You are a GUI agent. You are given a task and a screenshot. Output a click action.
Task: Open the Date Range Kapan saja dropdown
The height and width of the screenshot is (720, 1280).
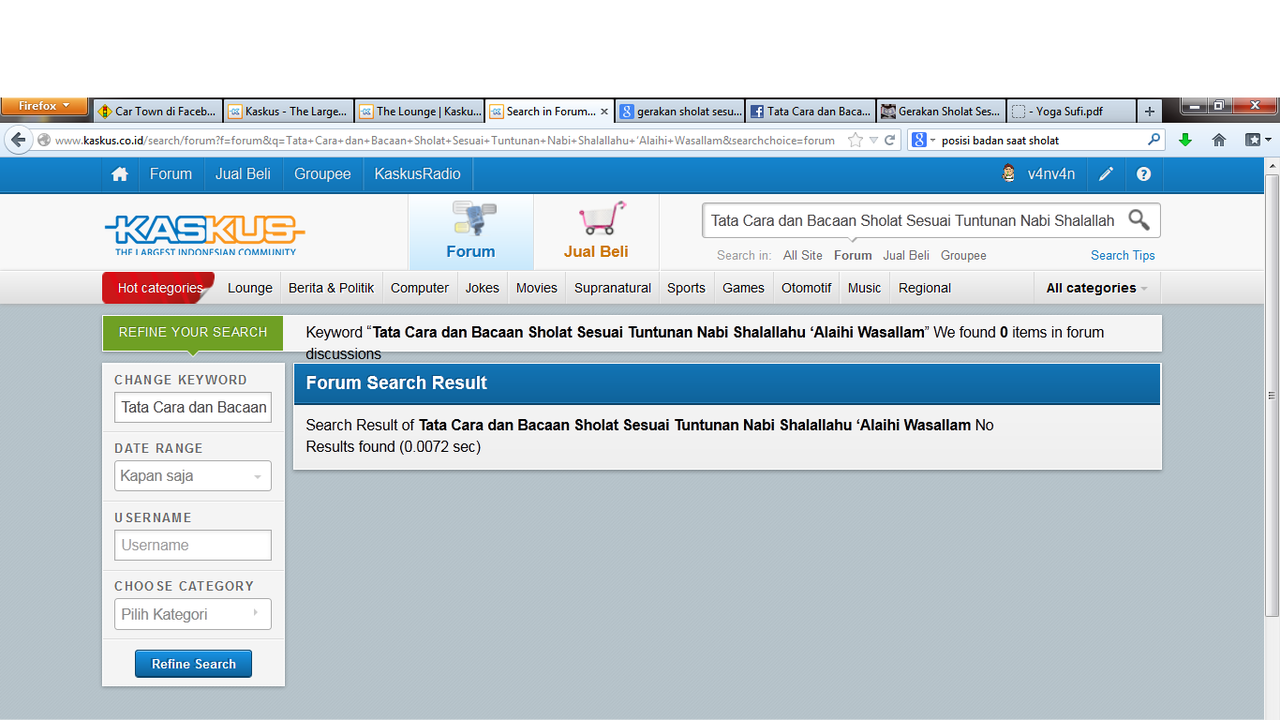pyautogui.click(x=193, y=476)
